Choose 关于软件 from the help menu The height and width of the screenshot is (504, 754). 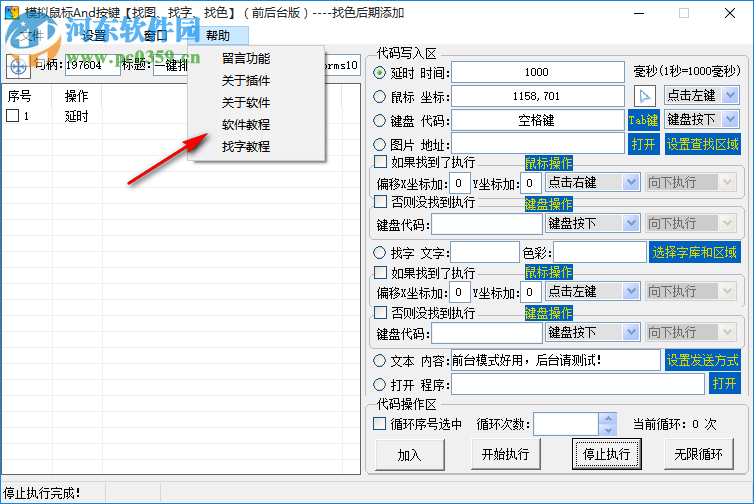[x=246, y=102]
